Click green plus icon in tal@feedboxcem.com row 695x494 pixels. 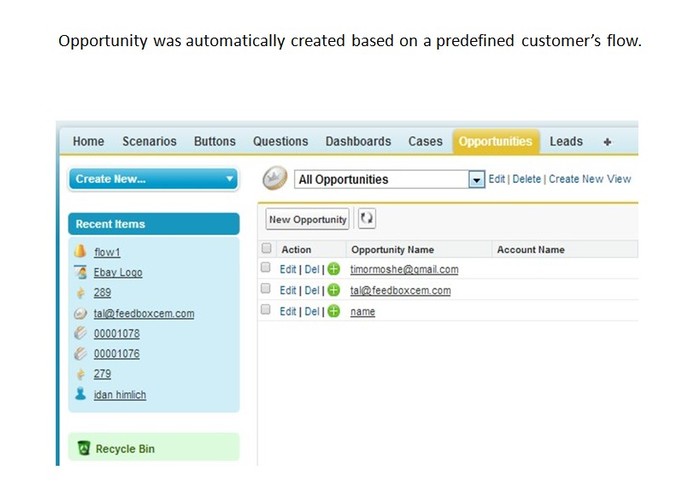coord(334,290)
